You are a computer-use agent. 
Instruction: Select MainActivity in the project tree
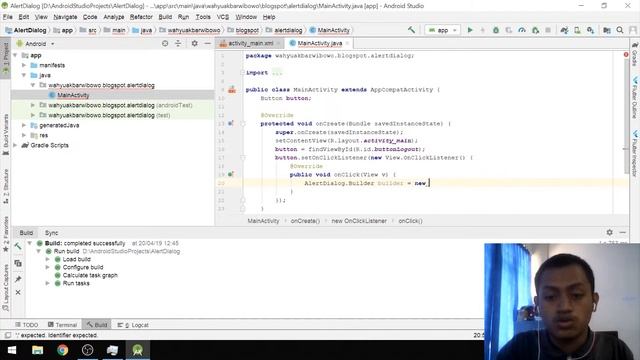[73, 95]
